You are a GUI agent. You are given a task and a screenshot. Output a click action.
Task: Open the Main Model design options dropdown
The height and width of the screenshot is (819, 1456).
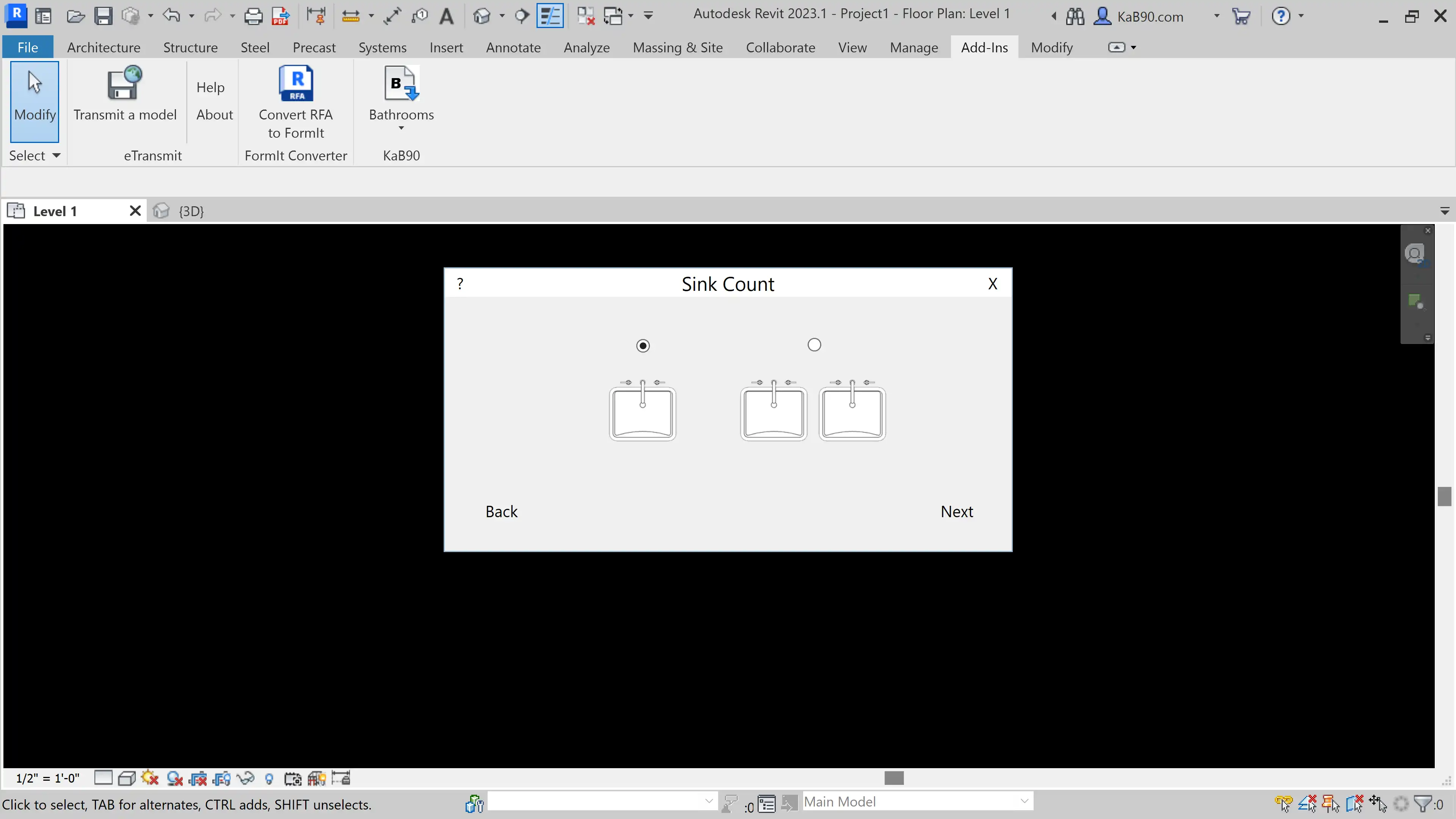click(1024, 801)
